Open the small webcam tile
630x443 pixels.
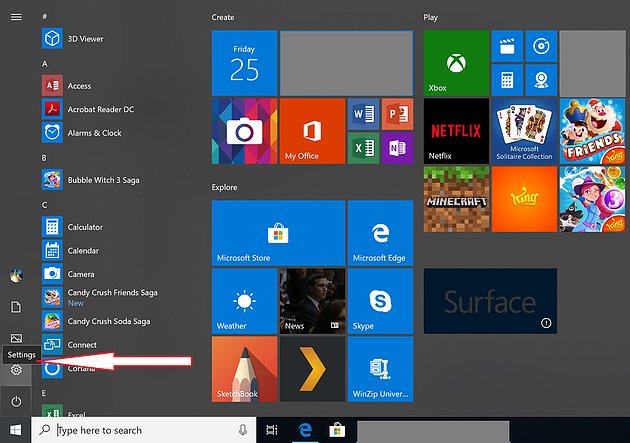pos(541,80)
